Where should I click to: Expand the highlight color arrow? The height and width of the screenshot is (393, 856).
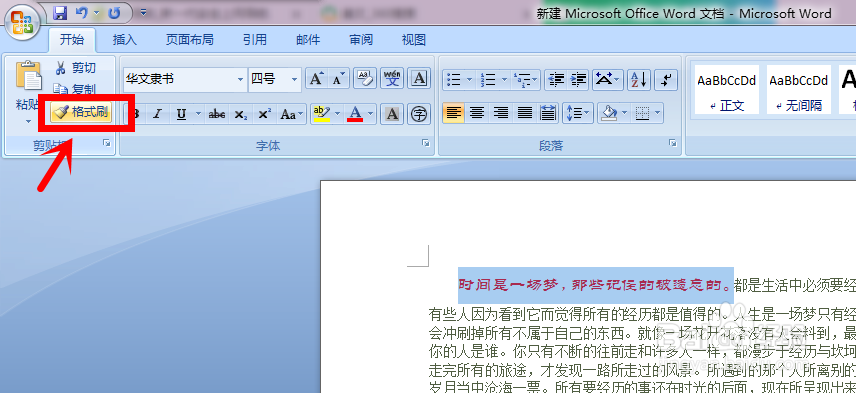pyautogui.click(x=338, y=114)
